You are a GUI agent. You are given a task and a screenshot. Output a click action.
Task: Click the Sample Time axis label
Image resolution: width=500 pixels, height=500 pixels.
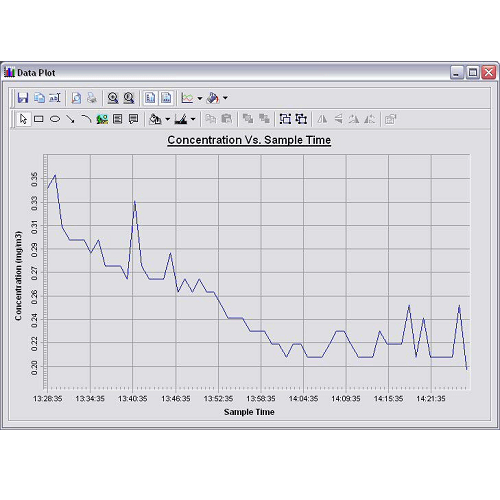pos(249,412)
